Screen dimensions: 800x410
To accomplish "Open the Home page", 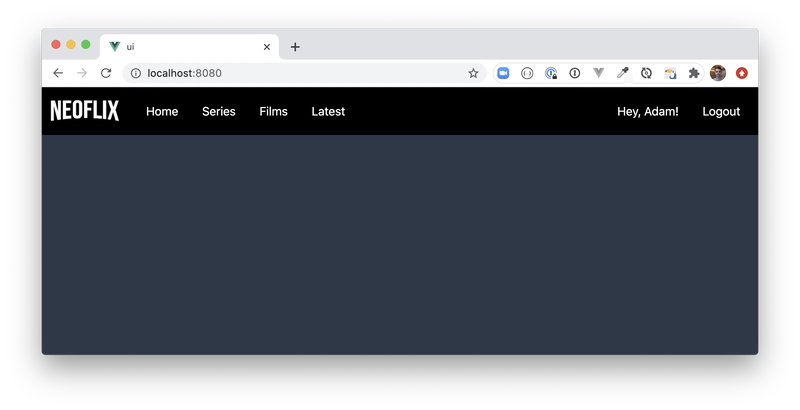I will point(162,112).
